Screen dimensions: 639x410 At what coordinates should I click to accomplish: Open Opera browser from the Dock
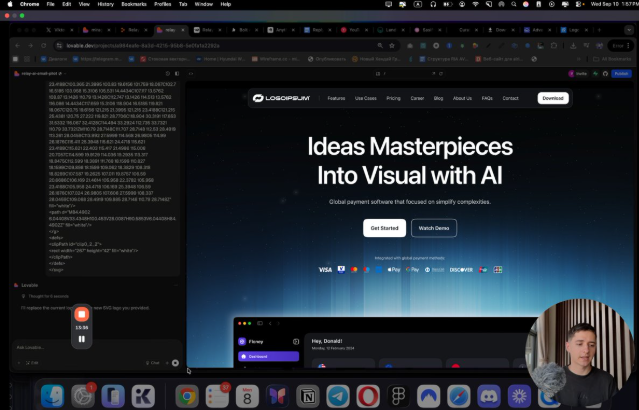click(368, 396)
